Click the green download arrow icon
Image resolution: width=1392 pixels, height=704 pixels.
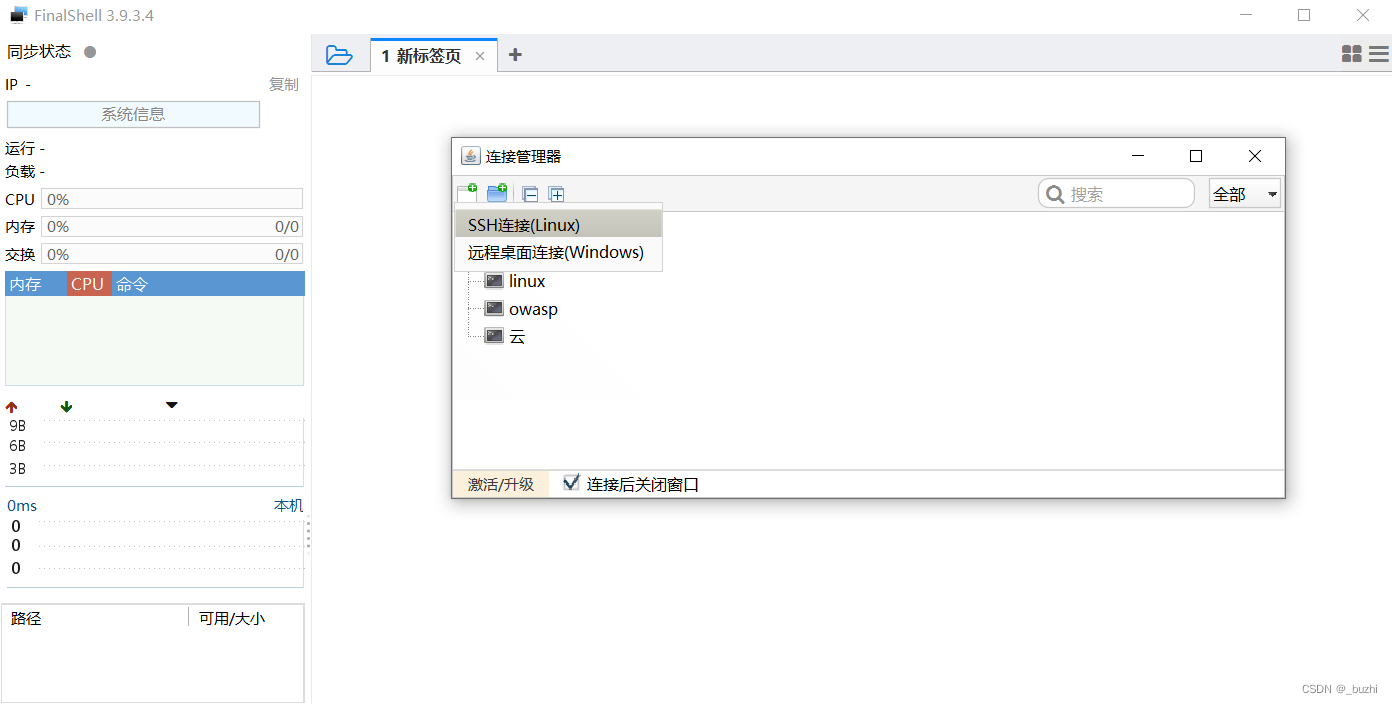66,406
